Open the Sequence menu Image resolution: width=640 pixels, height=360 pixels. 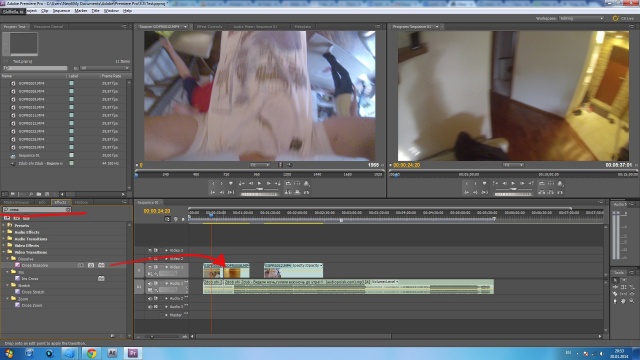click(x=61, y=11)
